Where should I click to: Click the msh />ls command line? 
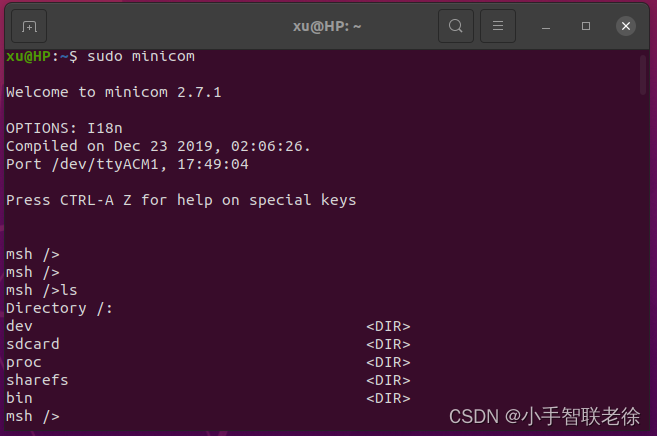[x=41, y=290]
